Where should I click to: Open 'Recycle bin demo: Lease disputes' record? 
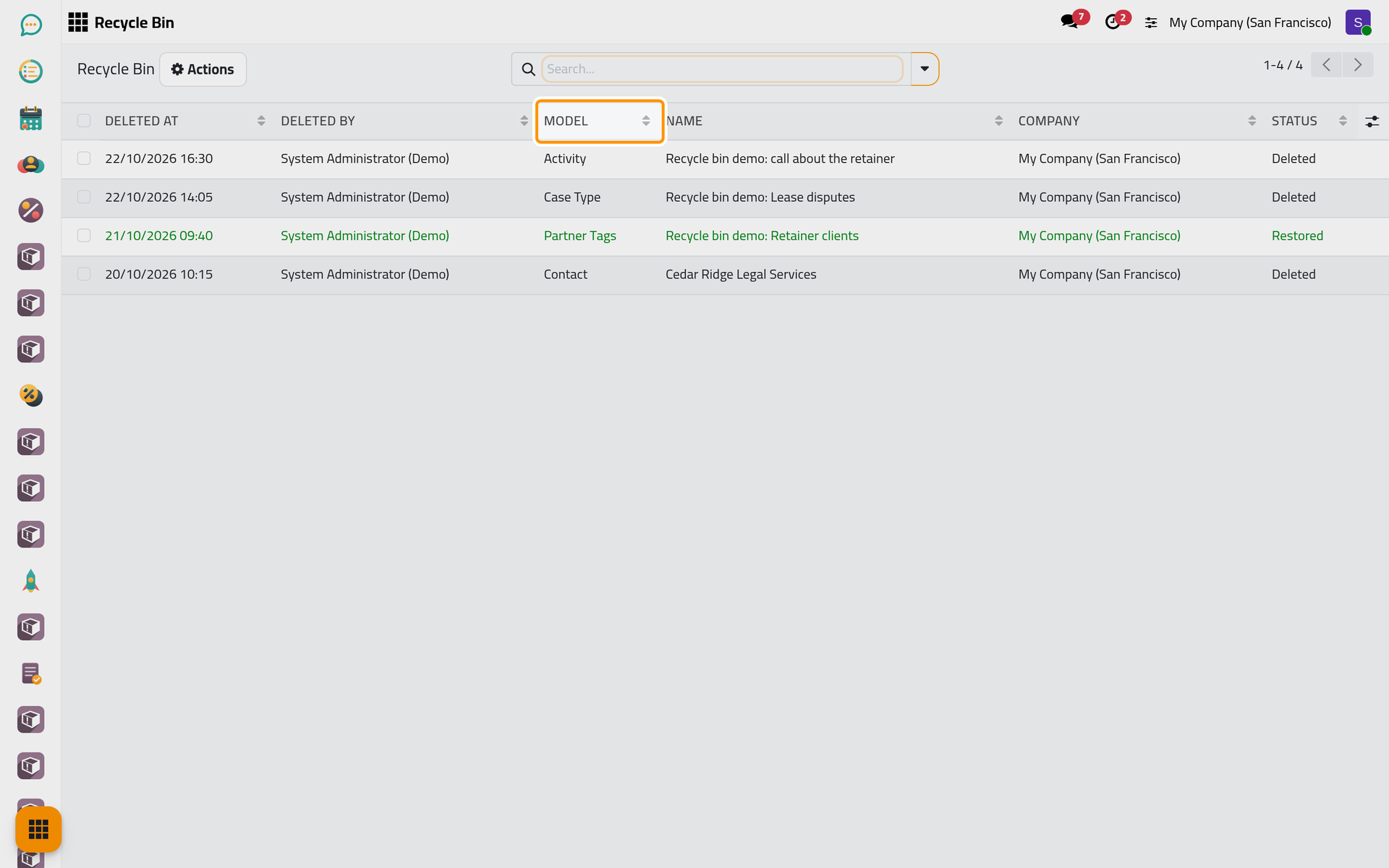(760, 197)
